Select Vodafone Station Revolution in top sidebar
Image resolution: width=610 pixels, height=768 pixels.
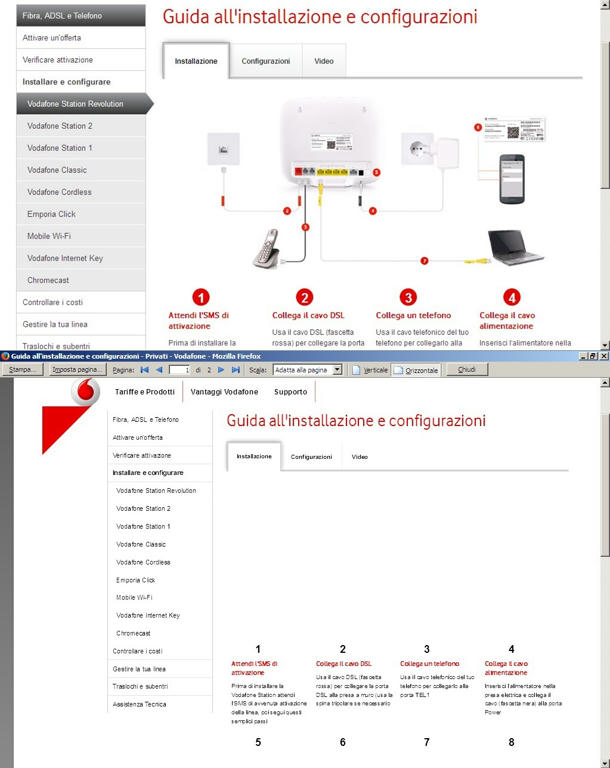coord(83,104)
